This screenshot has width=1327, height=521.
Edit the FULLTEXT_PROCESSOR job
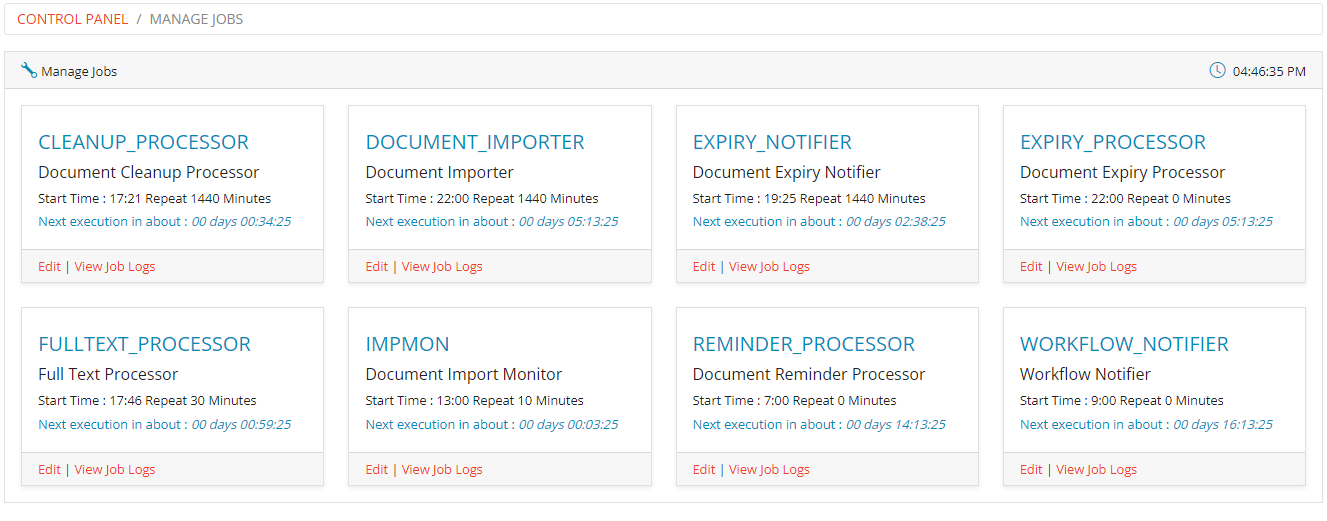click(x=49, y=469)
